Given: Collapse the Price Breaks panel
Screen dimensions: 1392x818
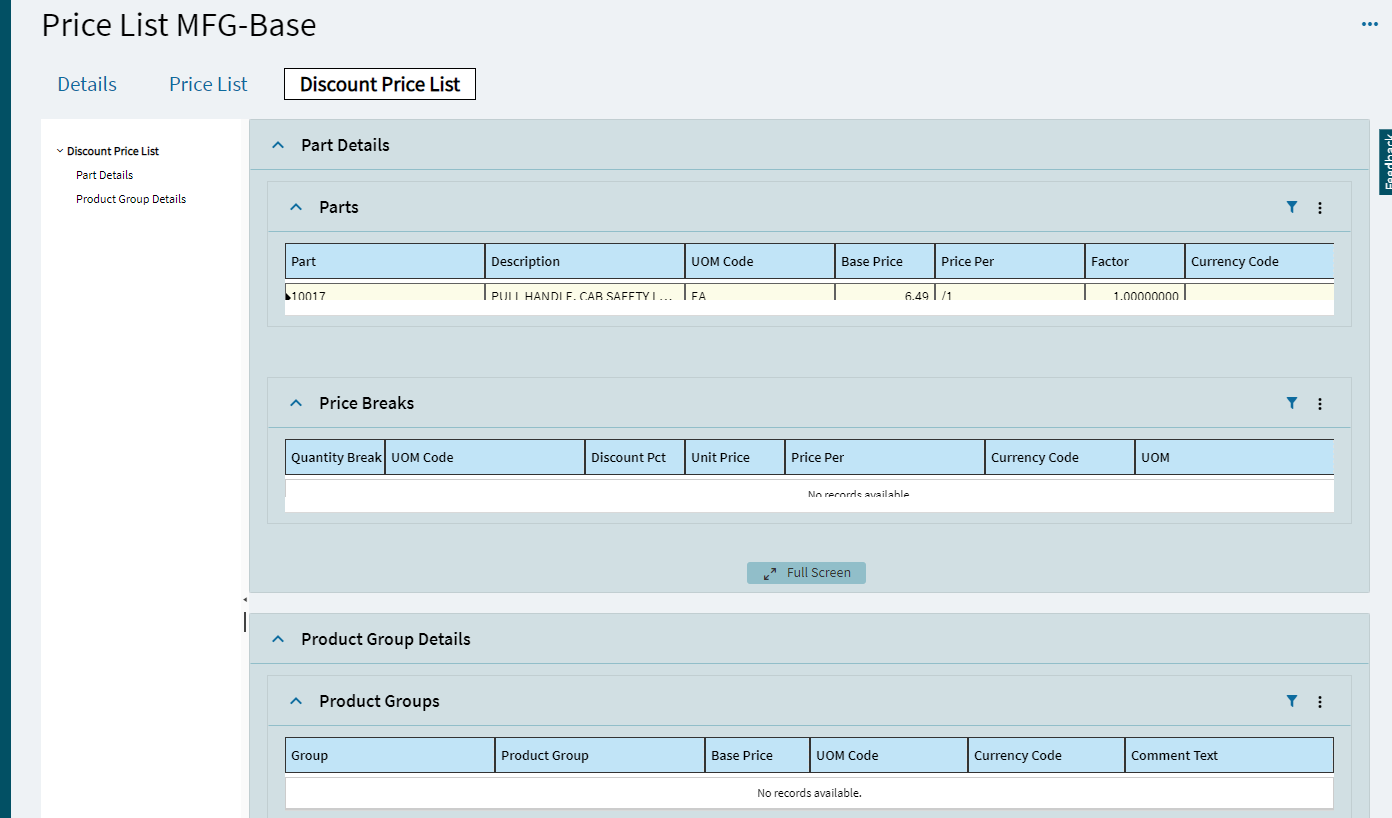Looking at the screenshot, I should click(x=296, y=403).
